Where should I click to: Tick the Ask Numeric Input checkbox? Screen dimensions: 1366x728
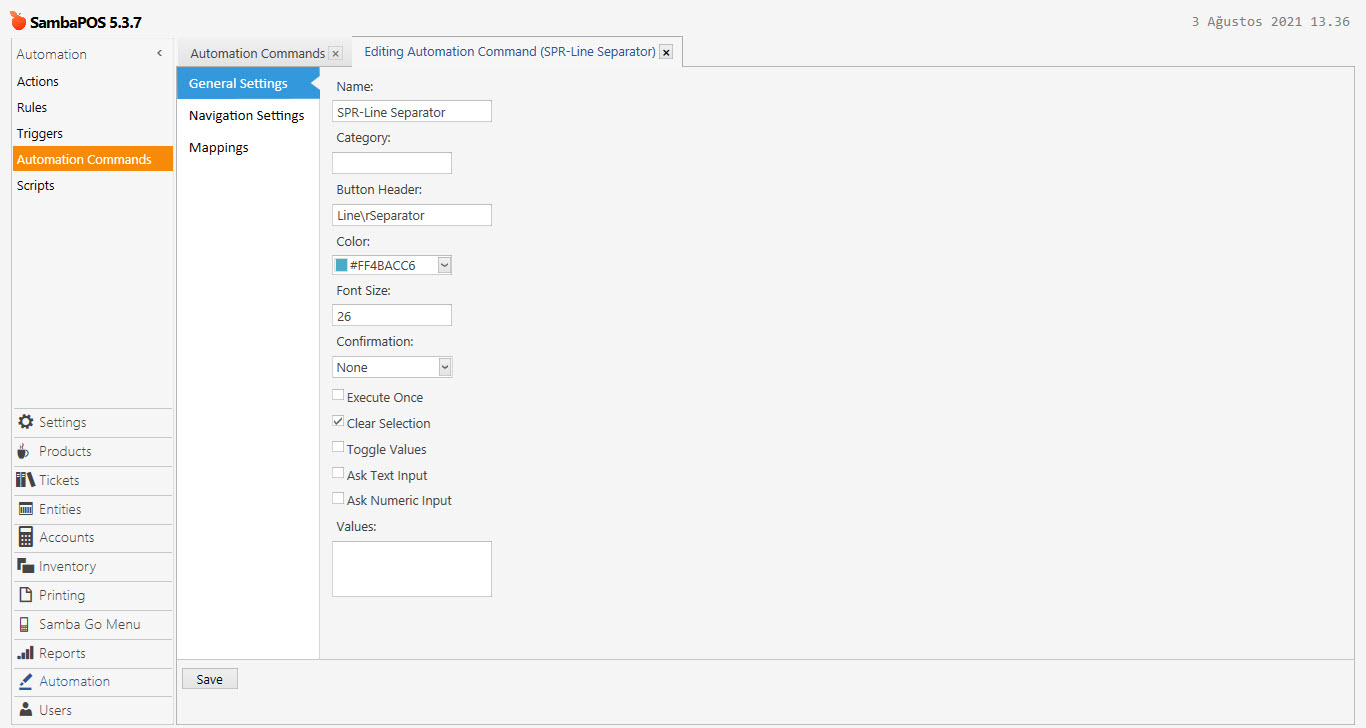pyautogui.click(x=338, y=499)
